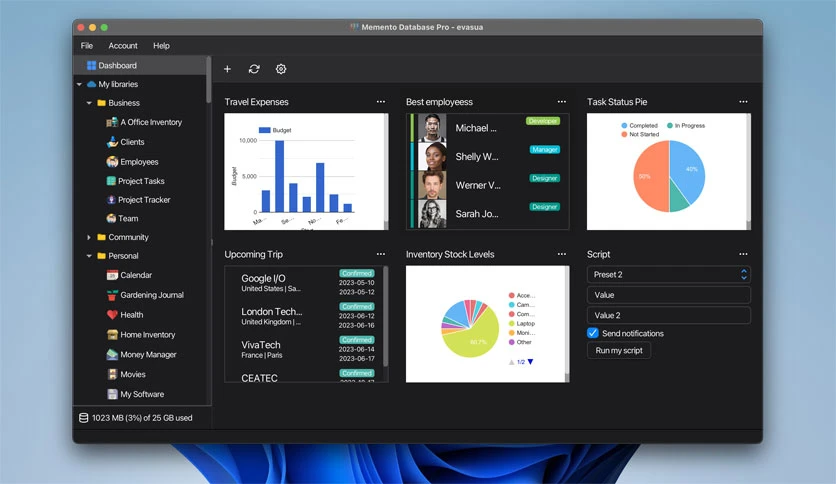The width and height of the screenshot is (836, 484).
Task: Uncheck the Send notifications checkbox
Action: [593, 333]
